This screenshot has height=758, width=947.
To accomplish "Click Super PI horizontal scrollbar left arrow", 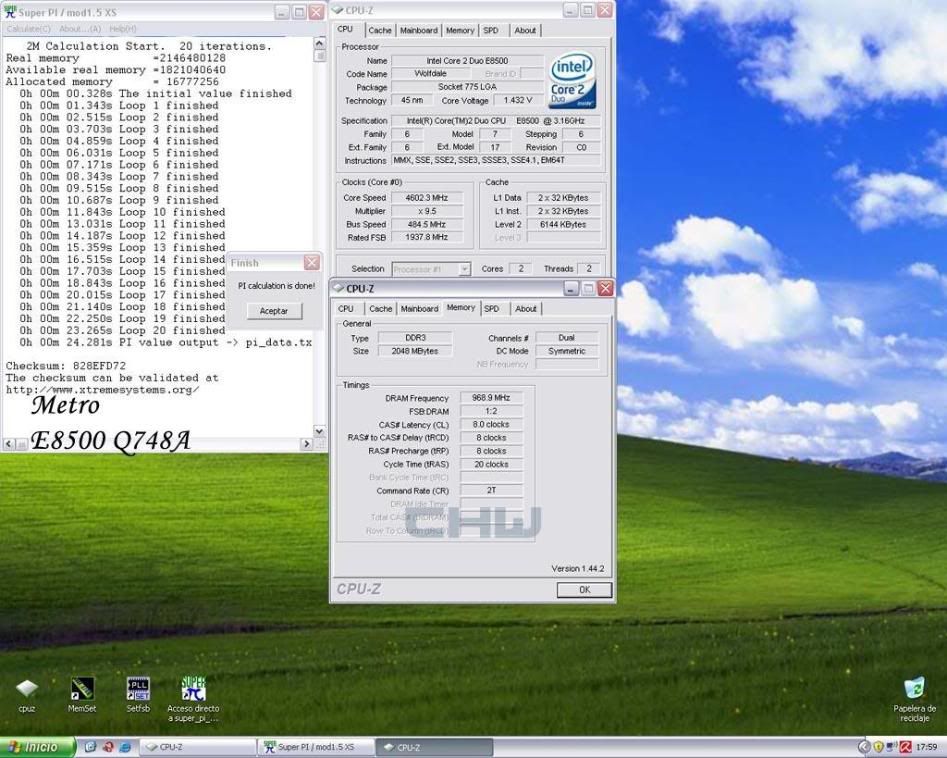I will 8,444.
